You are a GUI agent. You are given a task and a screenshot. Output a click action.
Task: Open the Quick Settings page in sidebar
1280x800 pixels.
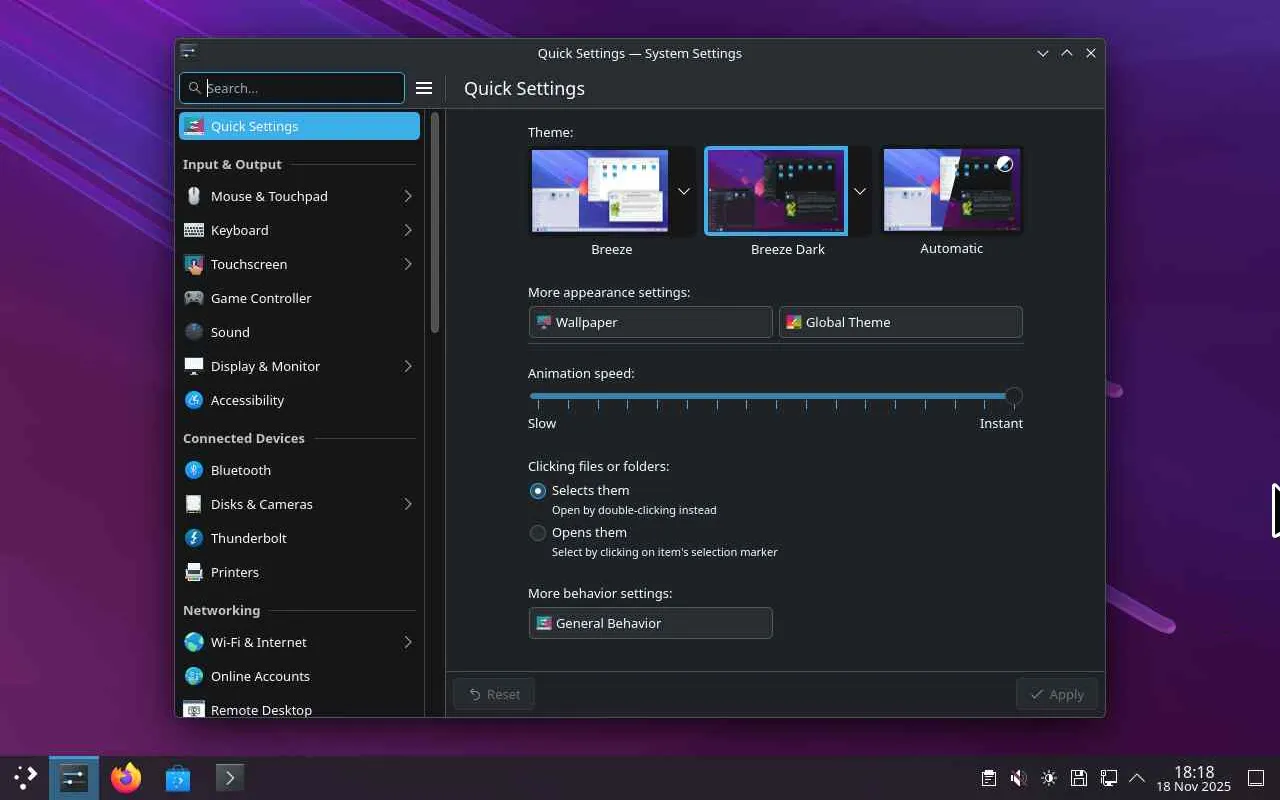[x=299, y=126]
